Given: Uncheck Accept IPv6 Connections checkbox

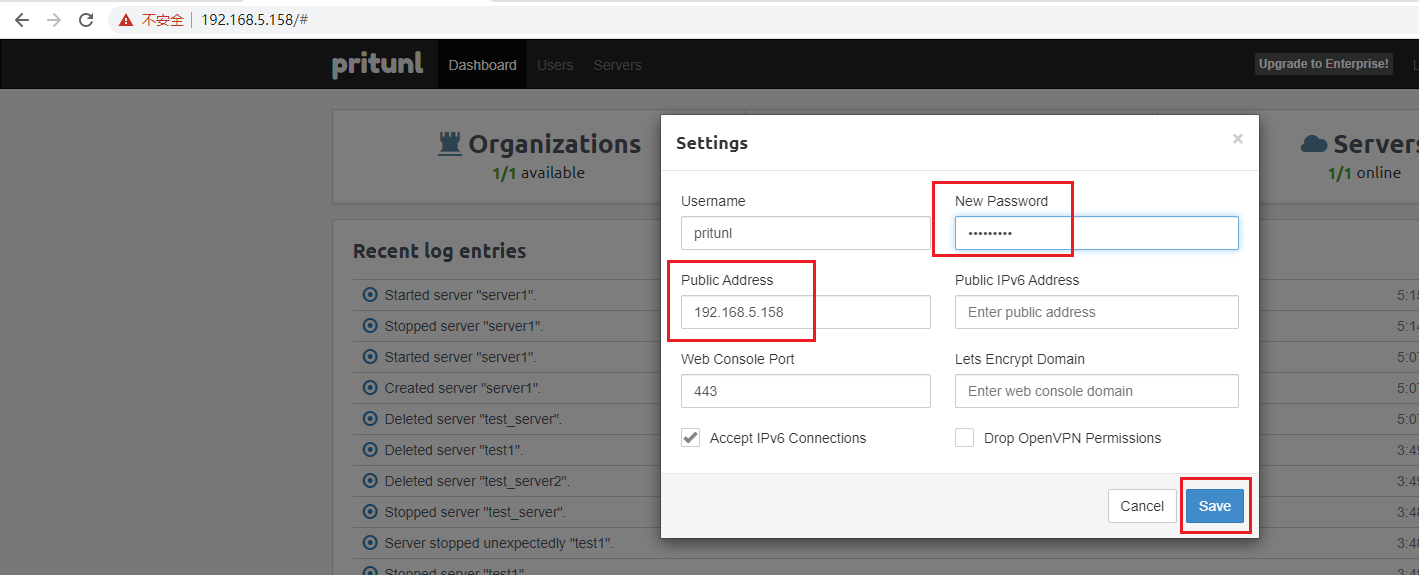Looking at the screenshot, I should point(691,438).
